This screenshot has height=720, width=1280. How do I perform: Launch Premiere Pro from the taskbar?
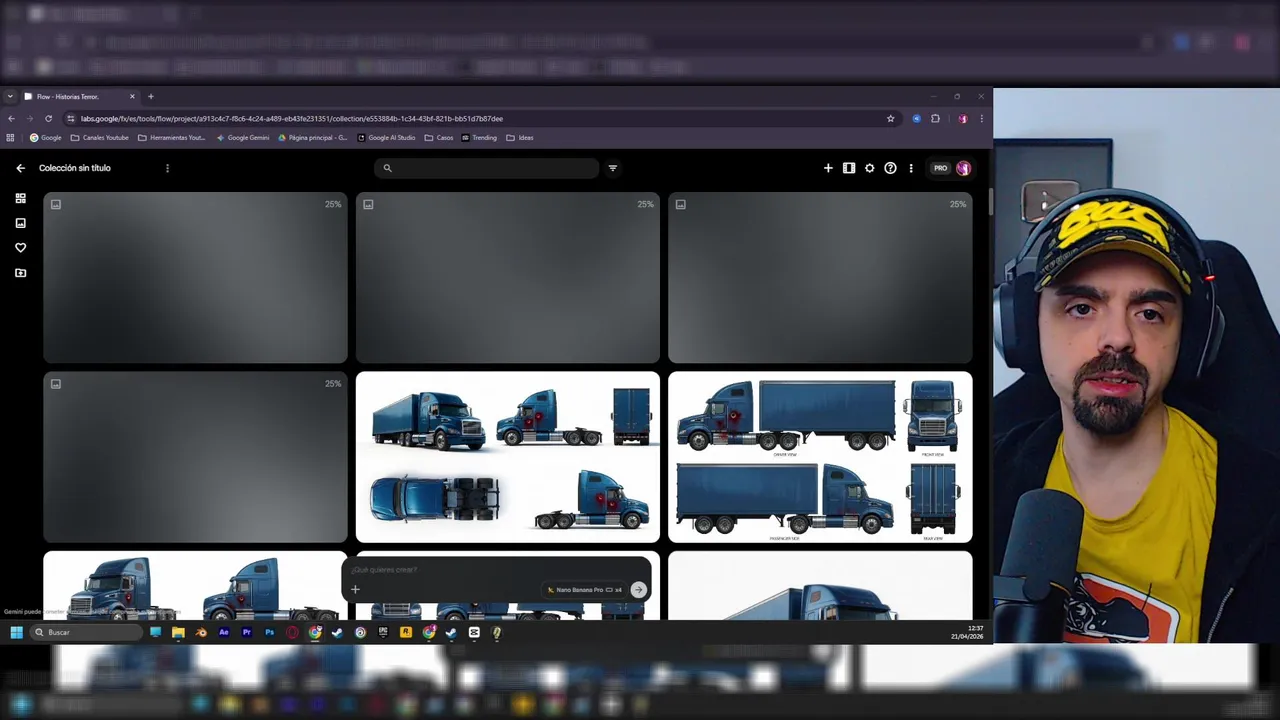click(x=247, y=632)
